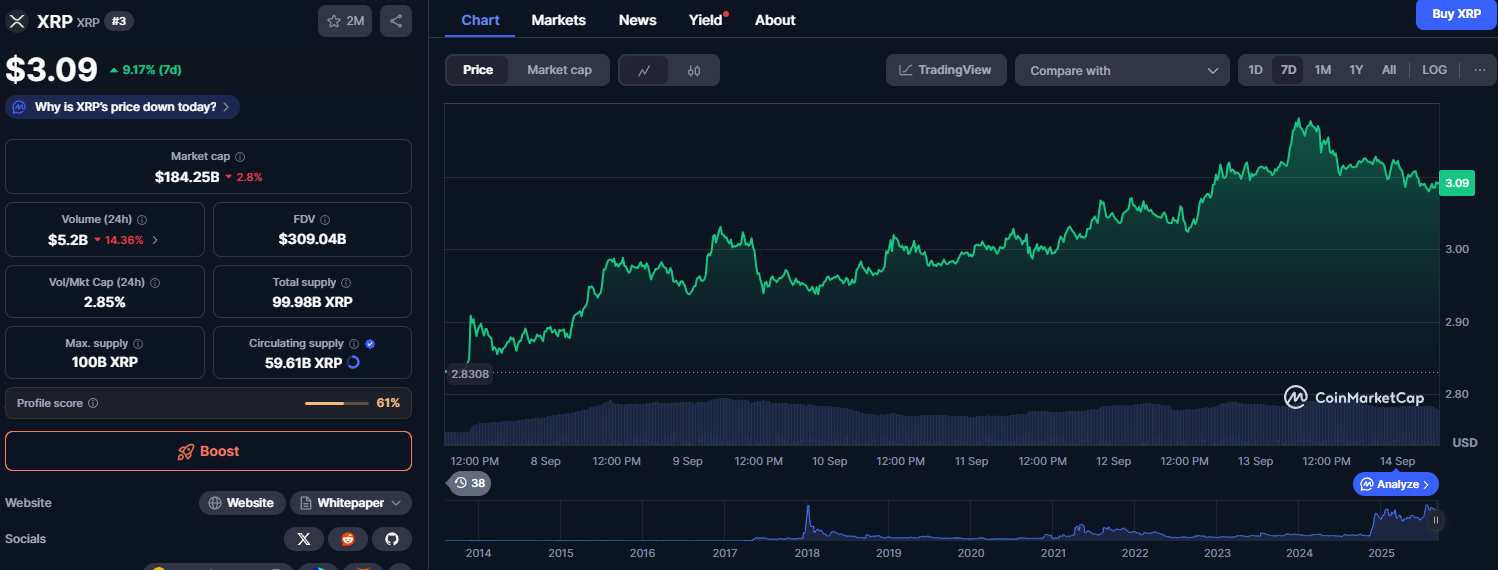Open Why is XRP's price down today
Viewport: 1498px width, 570px height.
point(123,107)
